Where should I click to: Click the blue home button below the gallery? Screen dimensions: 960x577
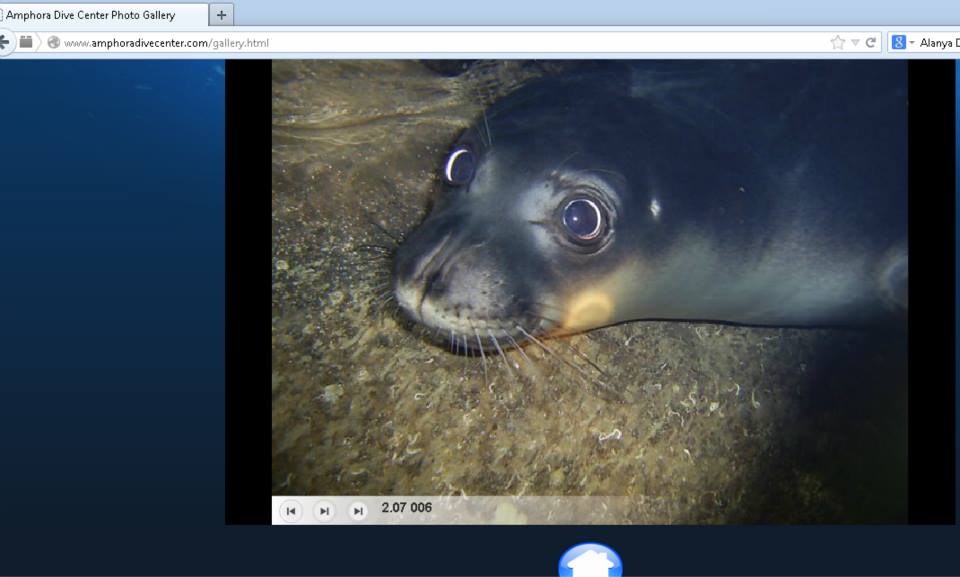click(590, 562)
